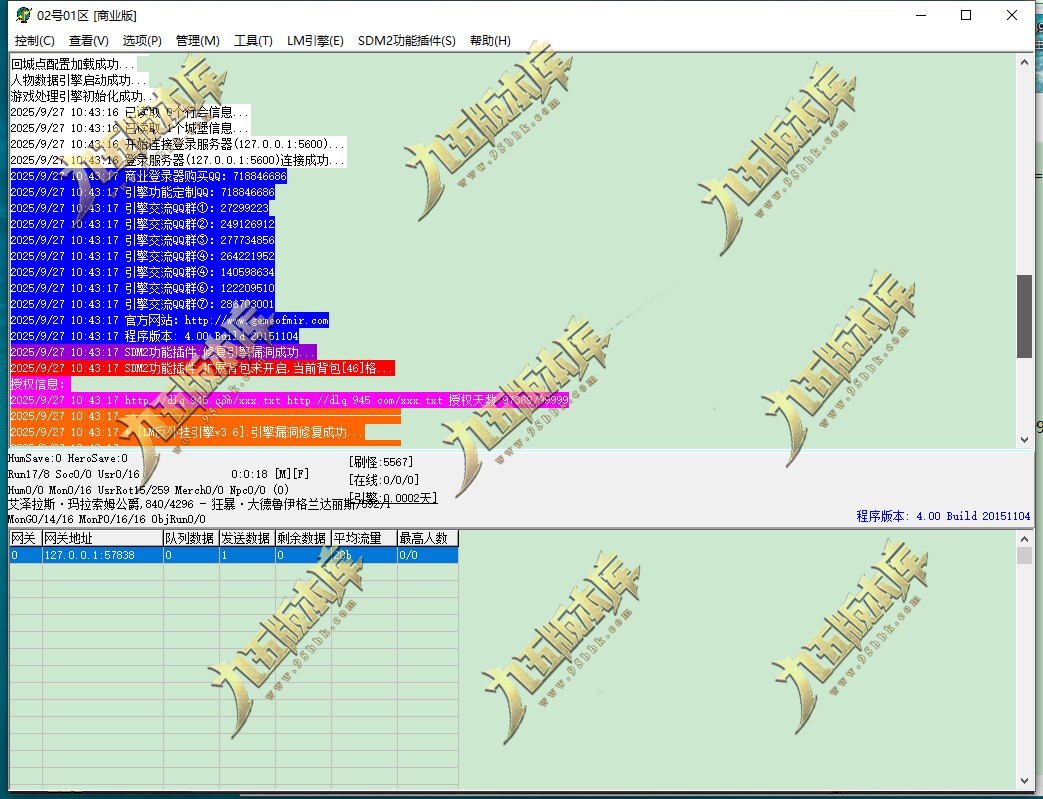Click orange log line LM反外挂引擎v3.6

coord(188,432)
